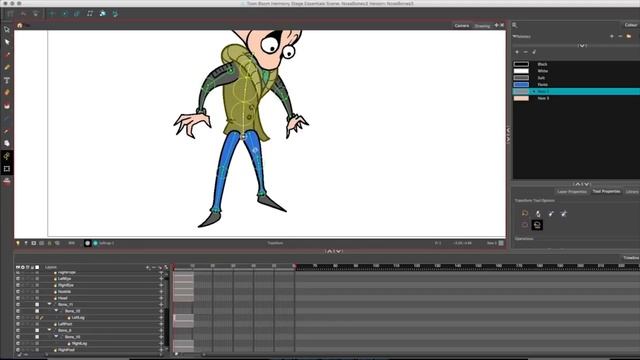Image resolution: width=640 pixels, height=360 pixels.
Task: Collapse the bone layer directly above LeftLeg
Action: click(56, 311)
